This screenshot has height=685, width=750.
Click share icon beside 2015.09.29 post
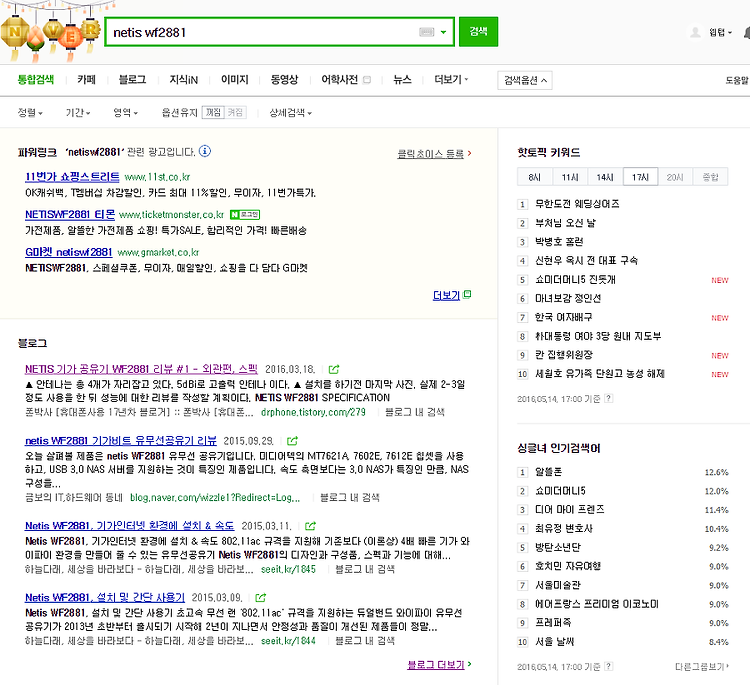pyautogui.click(x=292, y=441)
